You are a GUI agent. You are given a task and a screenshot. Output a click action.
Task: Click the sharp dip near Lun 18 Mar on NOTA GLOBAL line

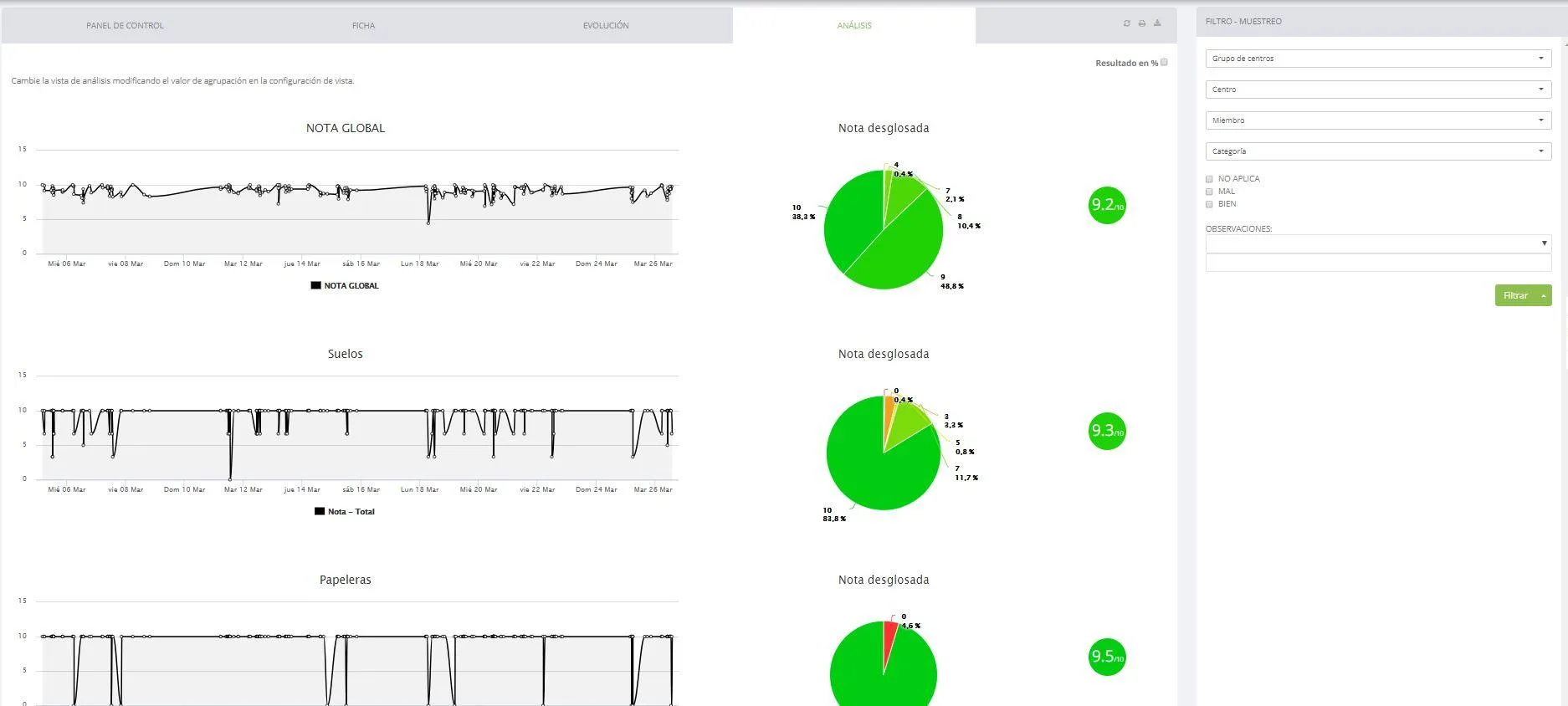point(428,223)
